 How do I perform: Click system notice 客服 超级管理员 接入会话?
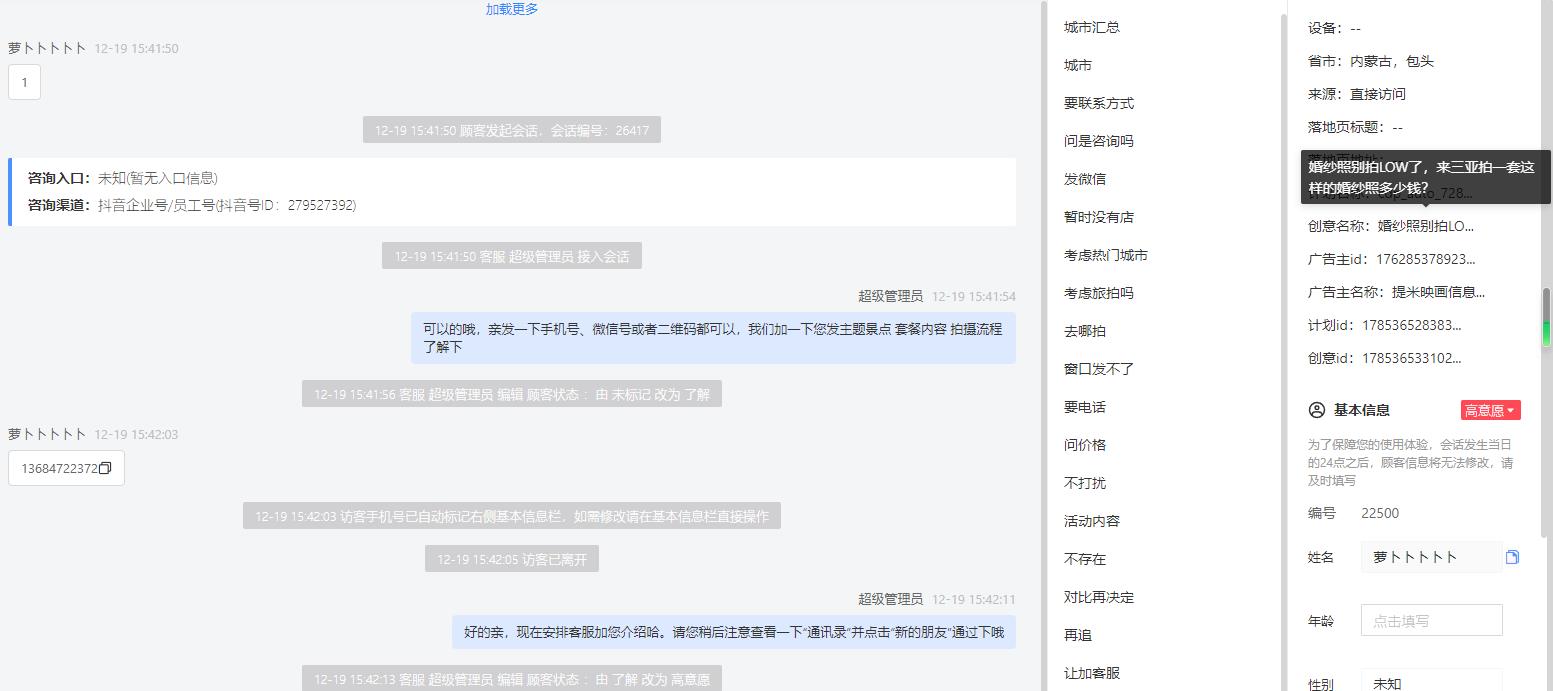tap(512, 256)
